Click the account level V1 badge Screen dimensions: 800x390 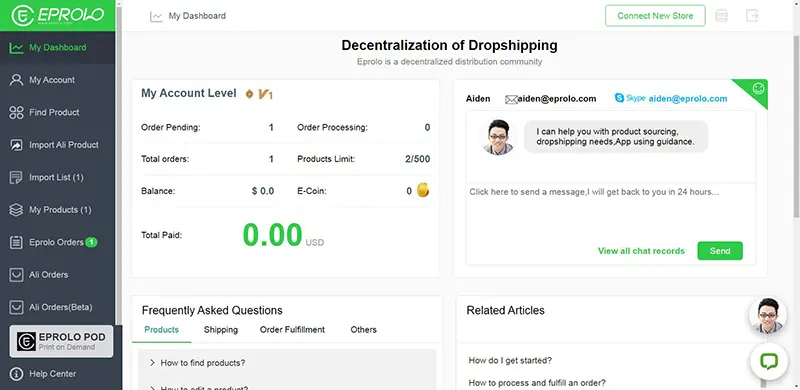coord(259,94)
